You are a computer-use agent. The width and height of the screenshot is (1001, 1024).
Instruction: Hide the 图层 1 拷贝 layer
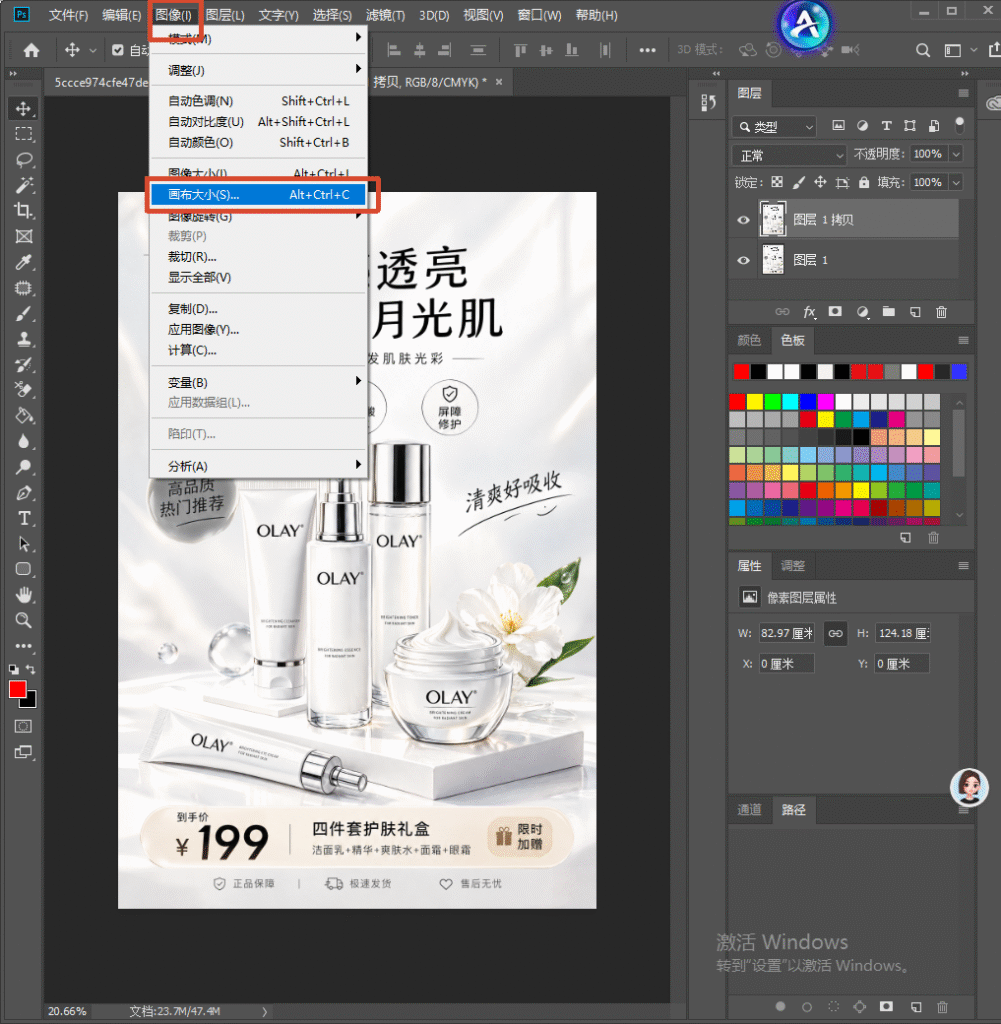click(x=743, y=220)
